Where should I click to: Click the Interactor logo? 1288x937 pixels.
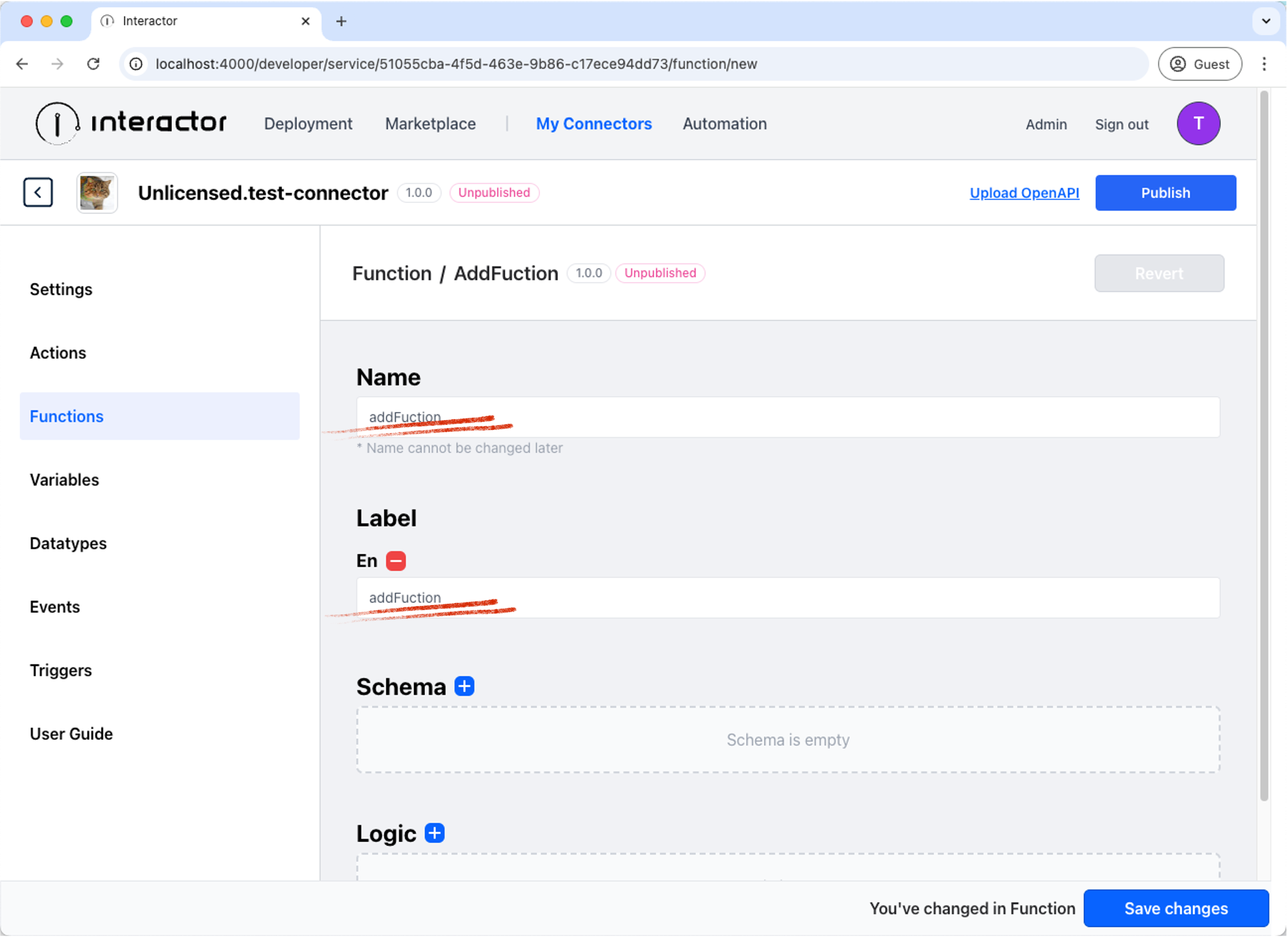131,123
